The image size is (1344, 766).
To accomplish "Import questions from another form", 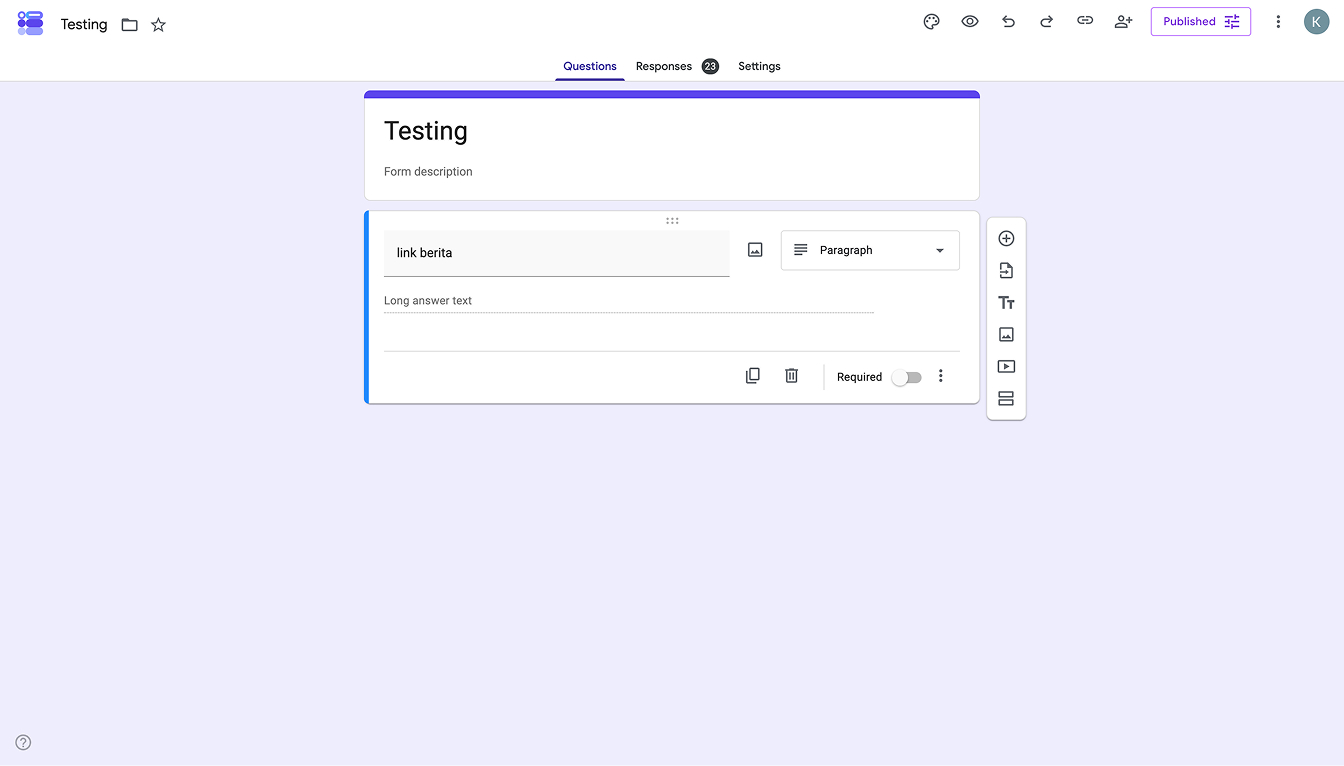I will tap(1006, 270).
